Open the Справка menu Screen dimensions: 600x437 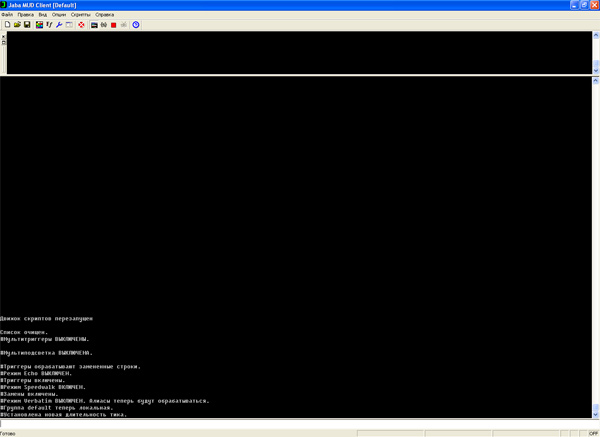point(104,15)
